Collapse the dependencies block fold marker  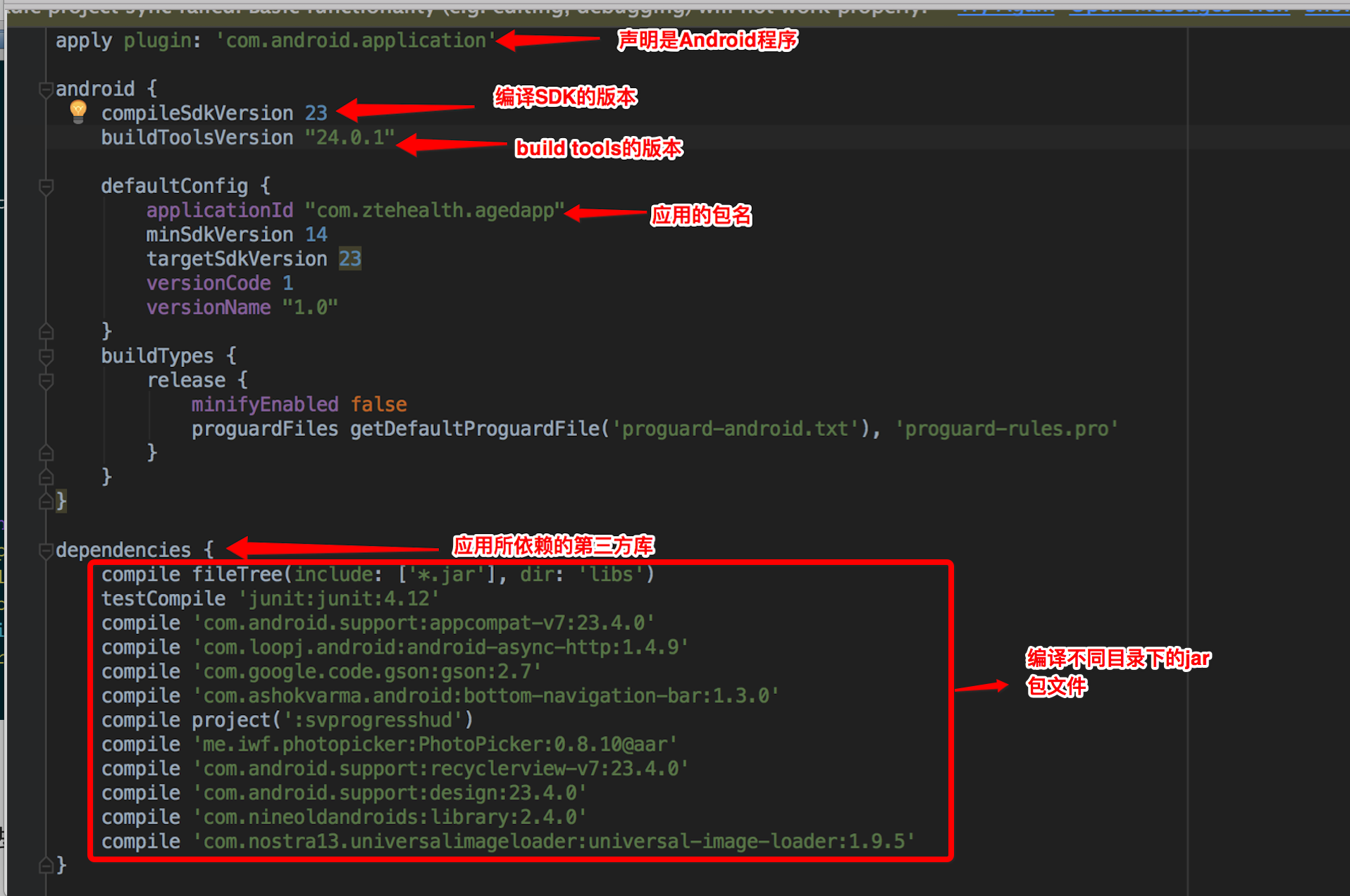click(x=46, y=551)
